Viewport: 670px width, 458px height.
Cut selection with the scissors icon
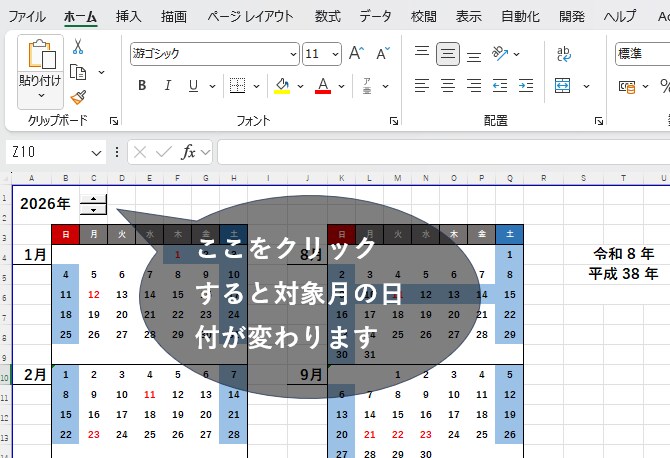pyautogui.click(x=78, y=46)
